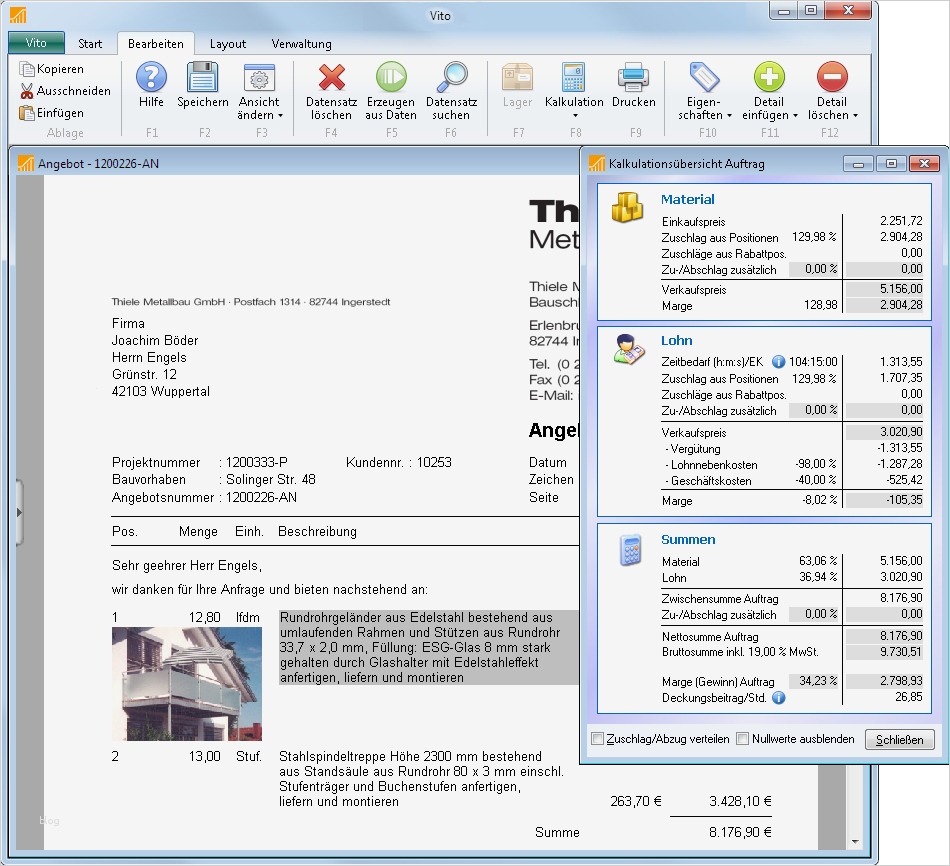Image resolution: width=950 pixels, height=866 pixels.
Task: Click the green Vito application button
Action: coord(36,43)
